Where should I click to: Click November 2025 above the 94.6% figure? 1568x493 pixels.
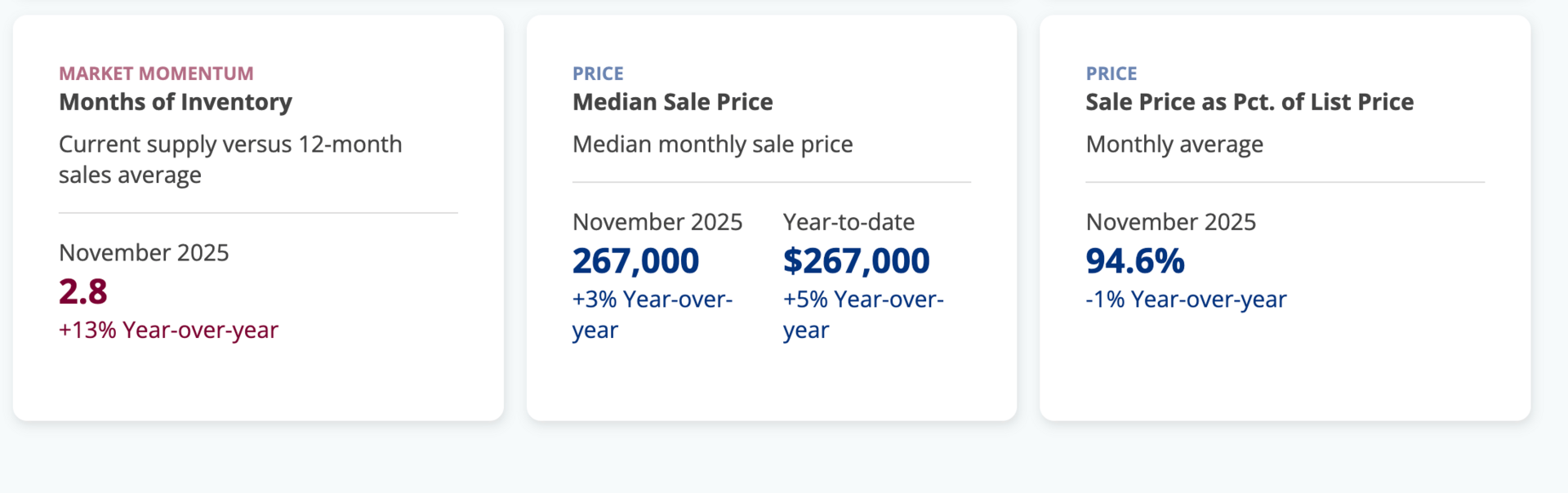pos(1170,222)
